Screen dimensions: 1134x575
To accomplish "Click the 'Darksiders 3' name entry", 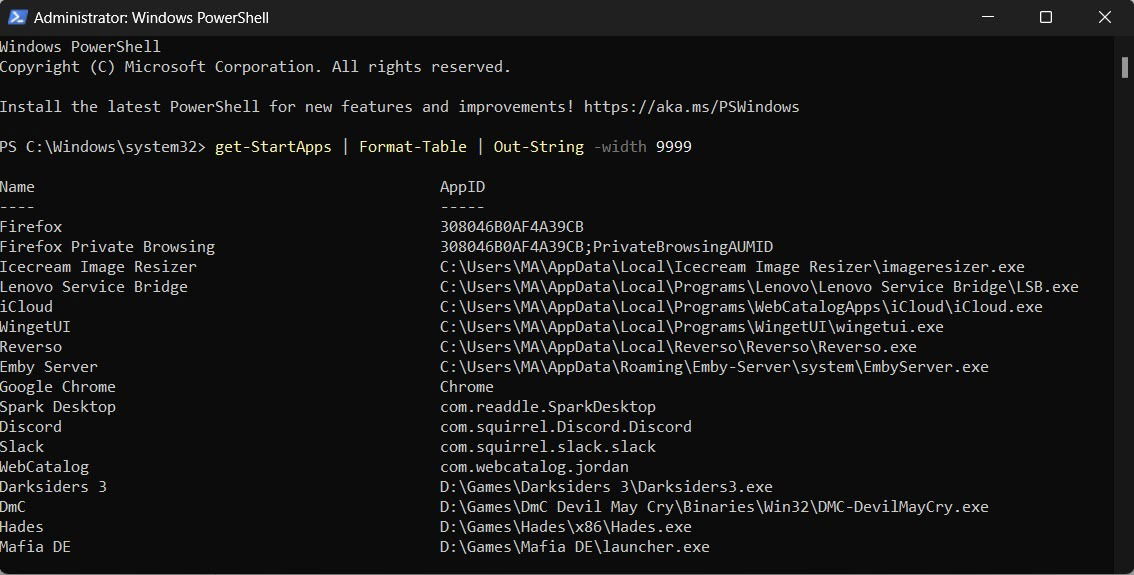I will pyautogui.click(x=54, y=487).
